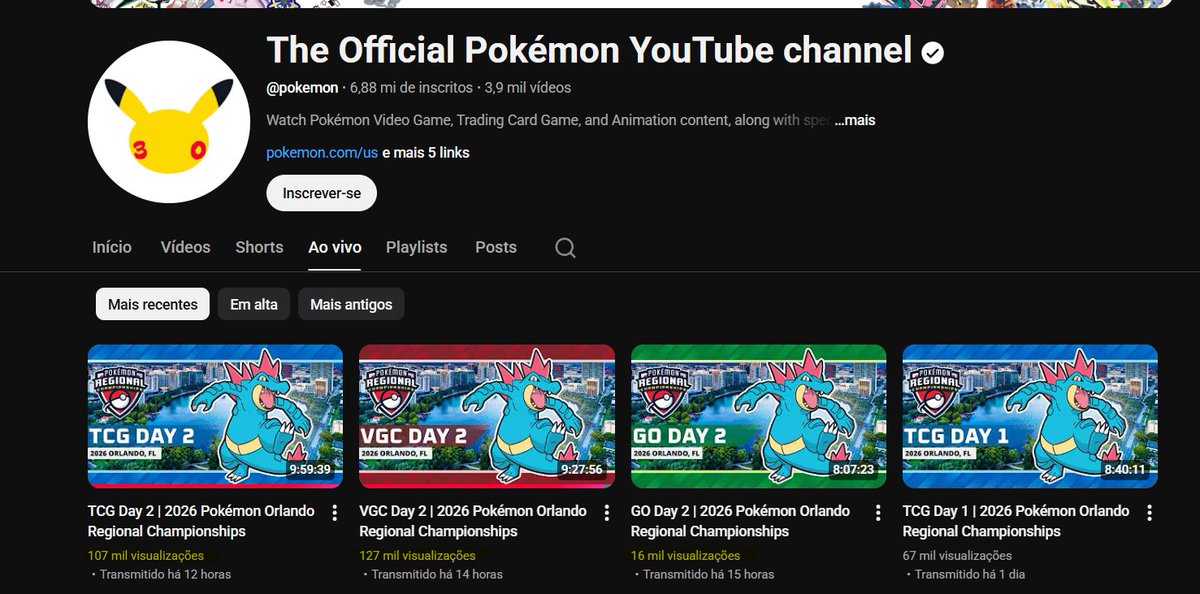Select the Mais antigos filter chip
This screenshot has height=594, width=1200.
click(x=351, y=304)
